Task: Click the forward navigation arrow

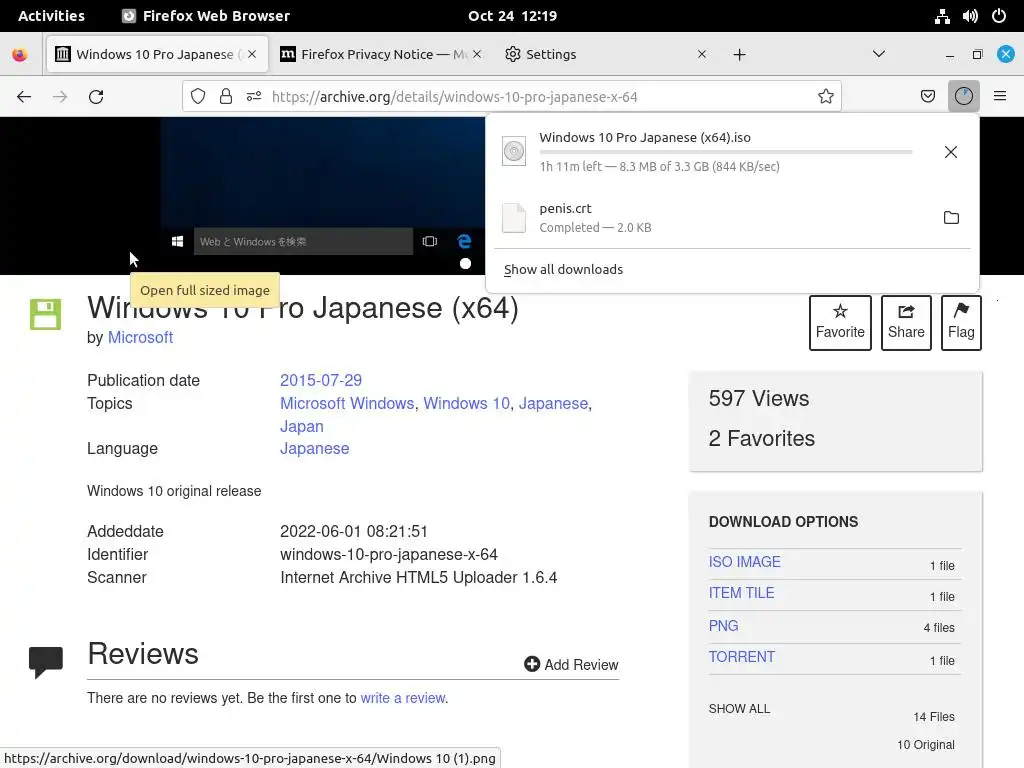Action: click(x=60, y=97)
